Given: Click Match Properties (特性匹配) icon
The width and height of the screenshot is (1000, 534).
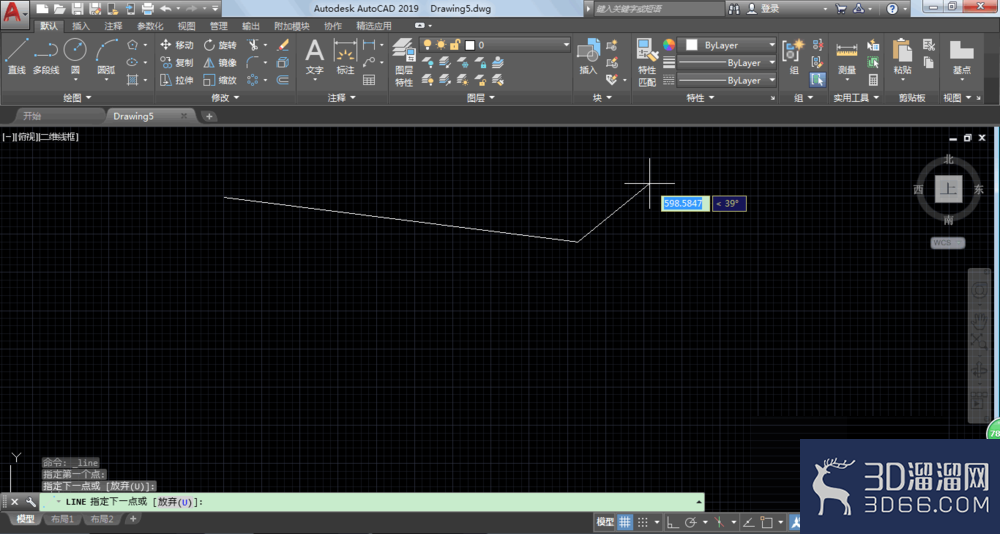Looking at the screenshot, I should click(647, 62).
